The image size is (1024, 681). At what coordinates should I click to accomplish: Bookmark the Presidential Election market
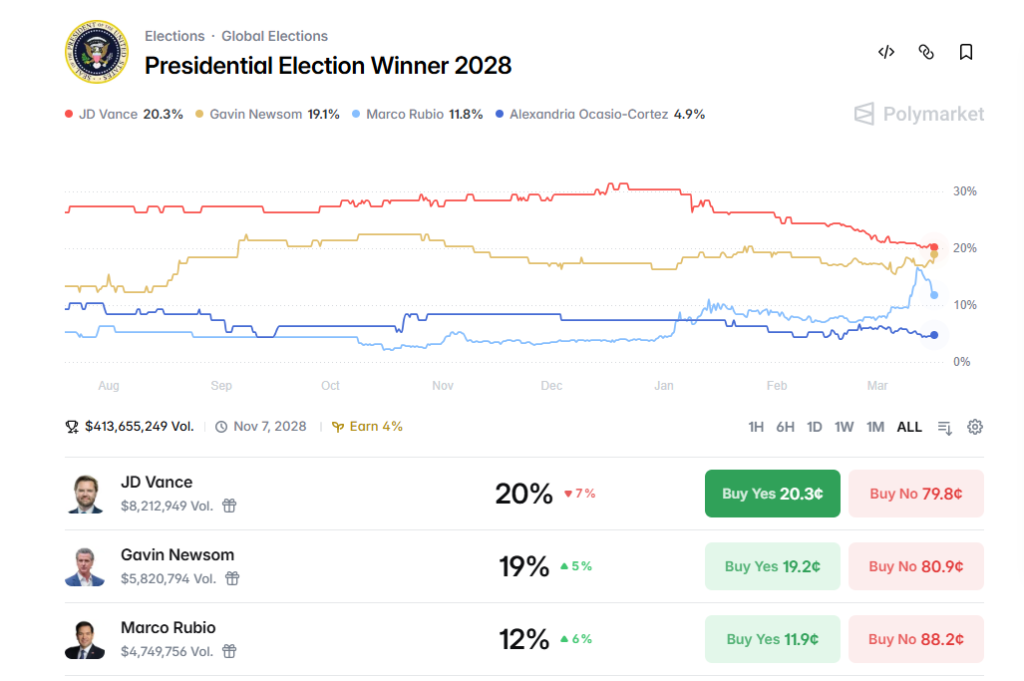966,51
